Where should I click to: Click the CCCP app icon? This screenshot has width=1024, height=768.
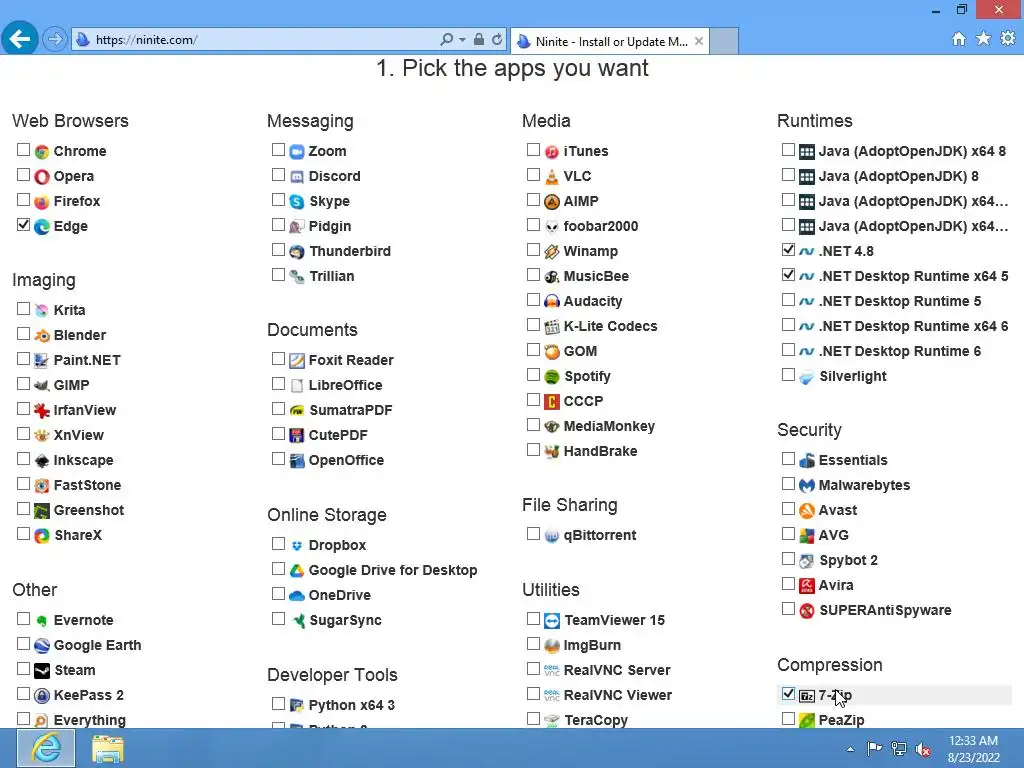click(552, 401)
